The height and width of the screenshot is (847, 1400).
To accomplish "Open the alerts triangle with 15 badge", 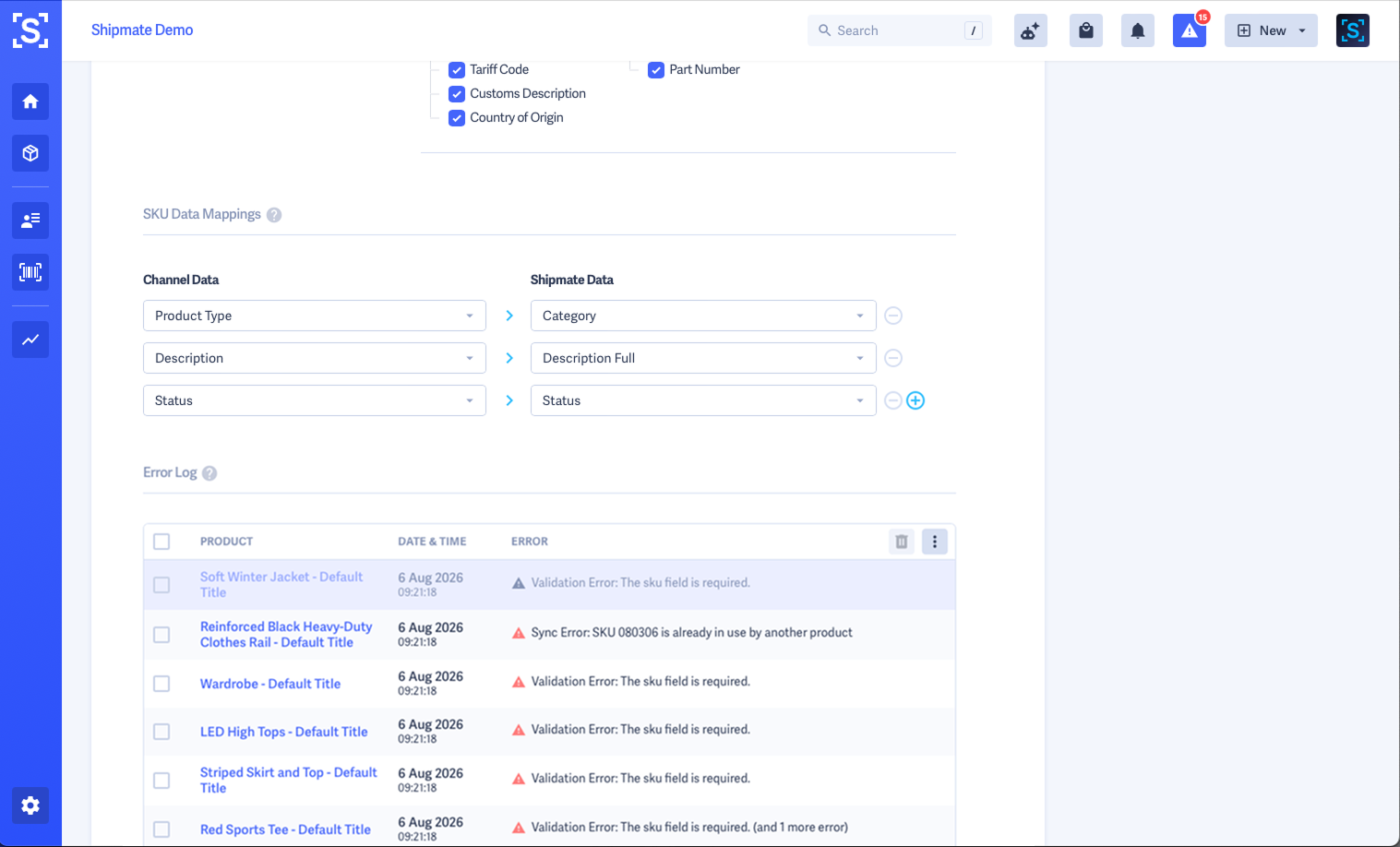I will [1190, 30].
